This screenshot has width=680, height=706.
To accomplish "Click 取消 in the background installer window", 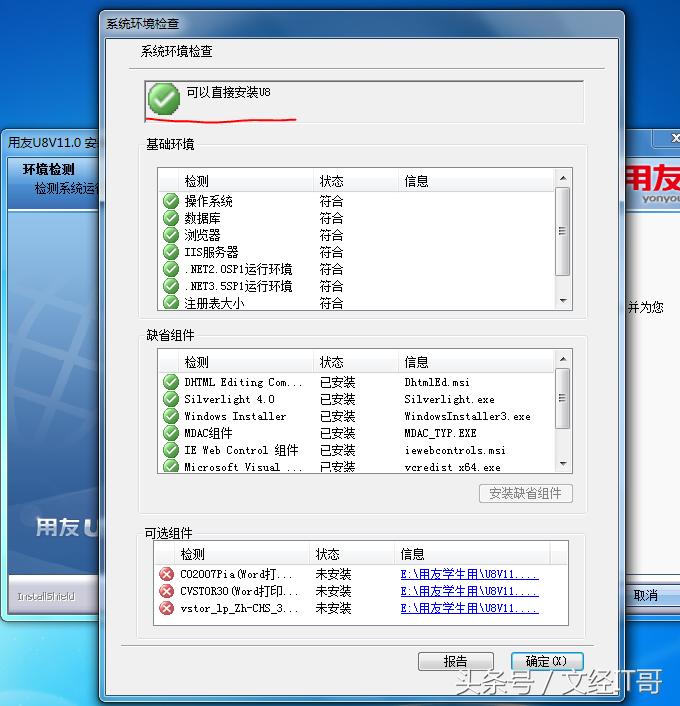I will coord(645,596).
